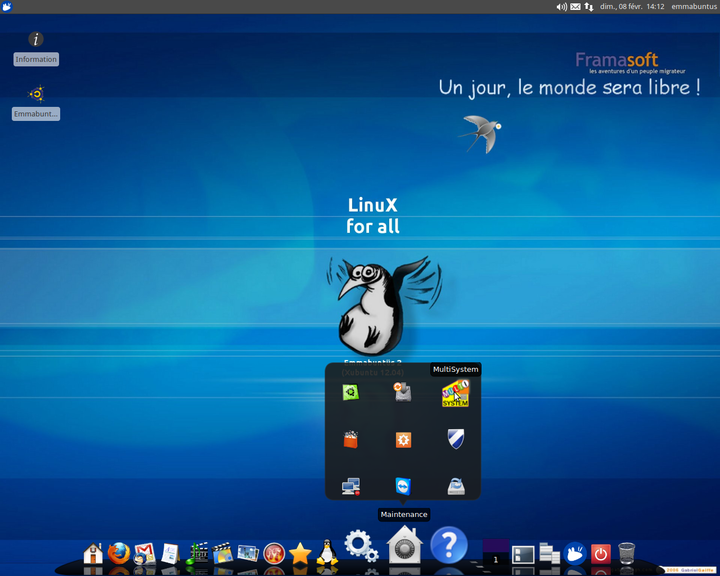Open the video clapperboard dock icon
The height and width of the screenshot is (576, 720).
point(223,553)
